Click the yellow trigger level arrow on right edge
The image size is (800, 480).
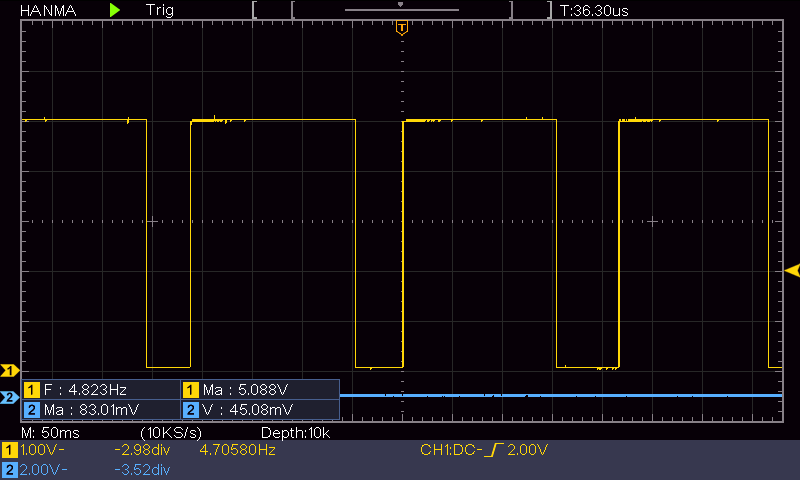[x=792, y=271]
